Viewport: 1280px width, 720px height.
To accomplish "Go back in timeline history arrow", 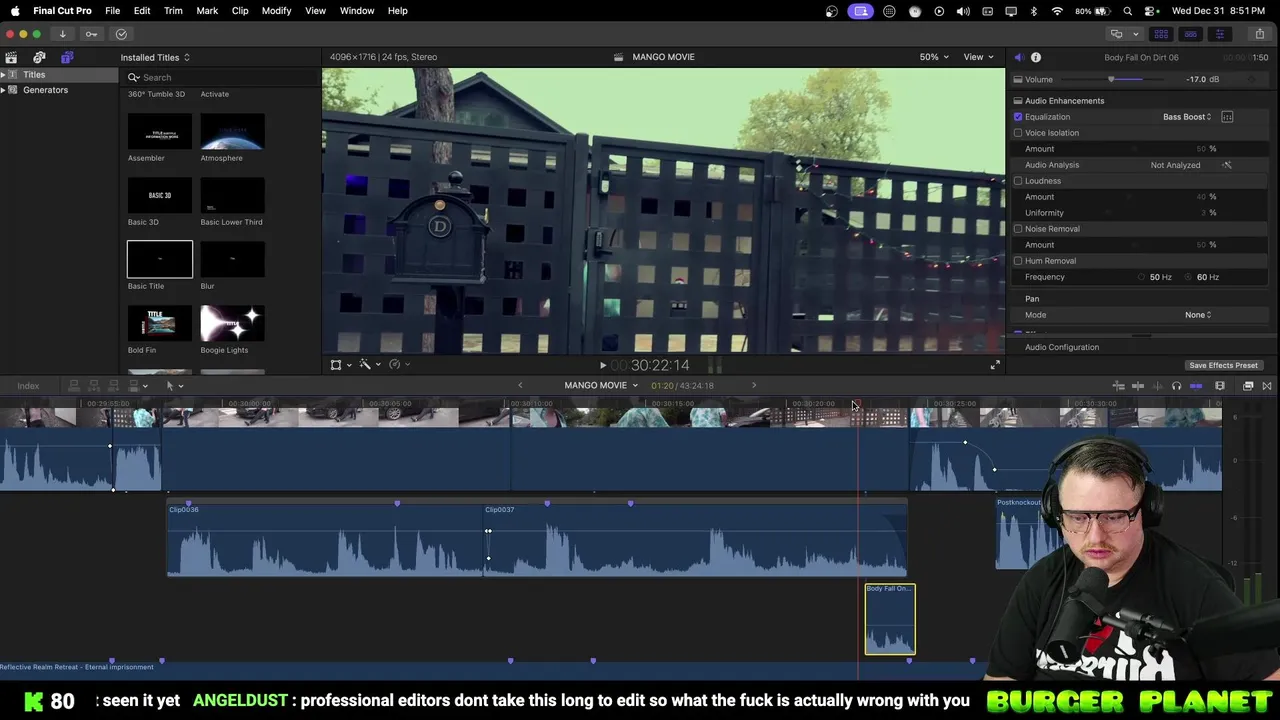I will [520, 386].
